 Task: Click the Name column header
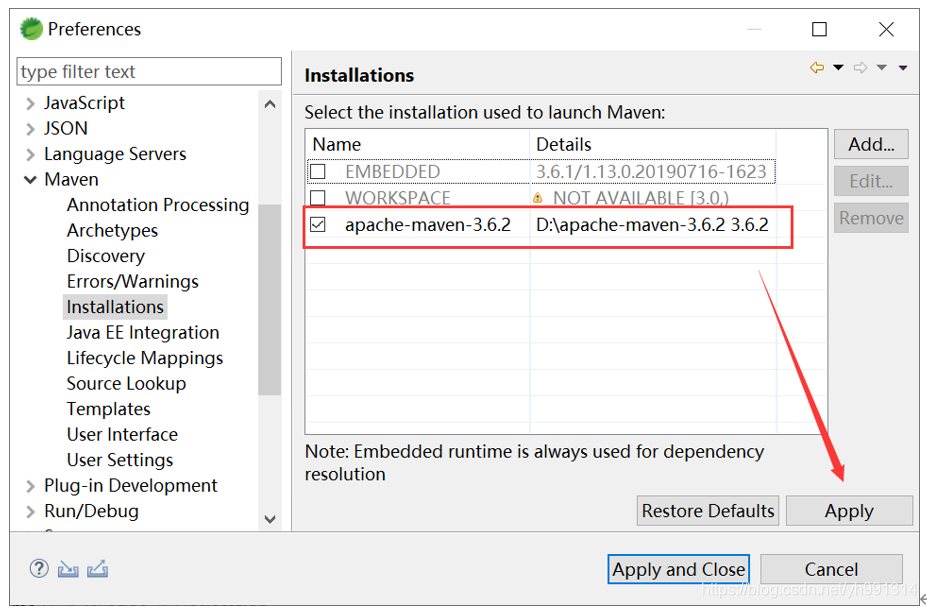[x=418, y=144]
